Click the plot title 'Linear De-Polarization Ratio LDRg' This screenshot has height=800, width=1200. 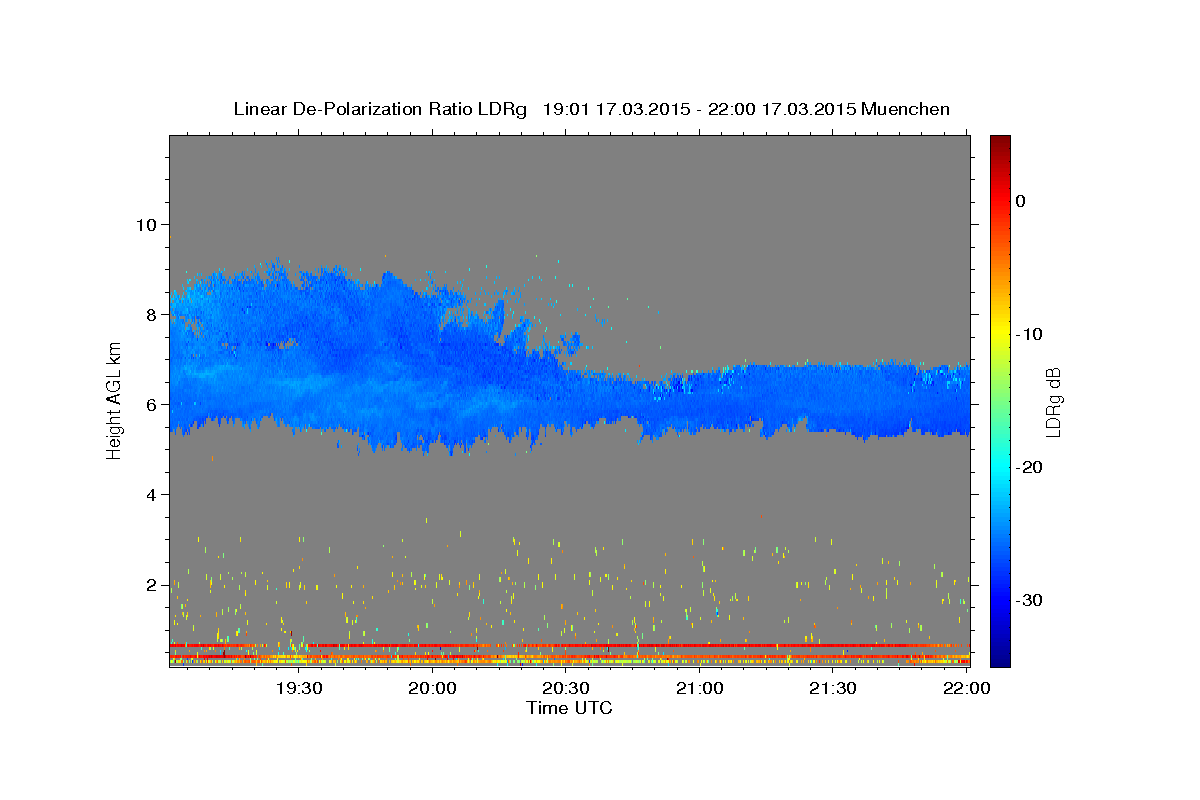click(x=379, y=109)
